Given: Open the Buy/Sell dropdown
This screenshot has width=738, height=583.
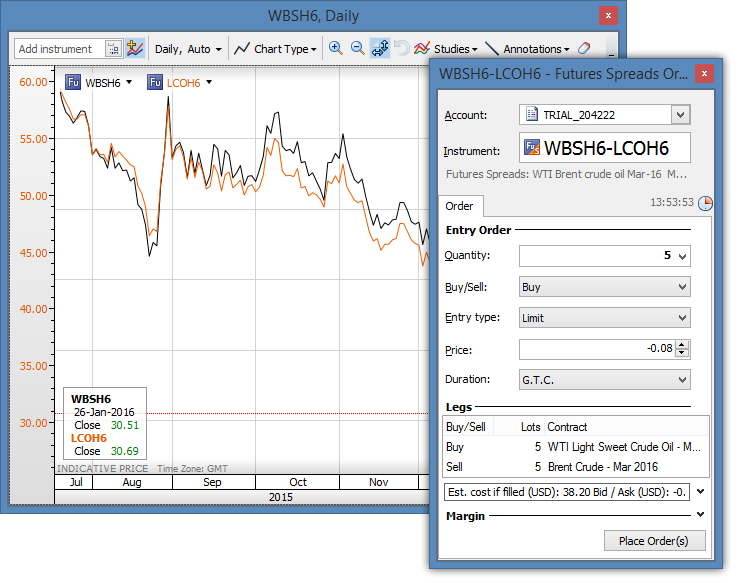Looking at the screenshot, I should [x=604, y=287].
